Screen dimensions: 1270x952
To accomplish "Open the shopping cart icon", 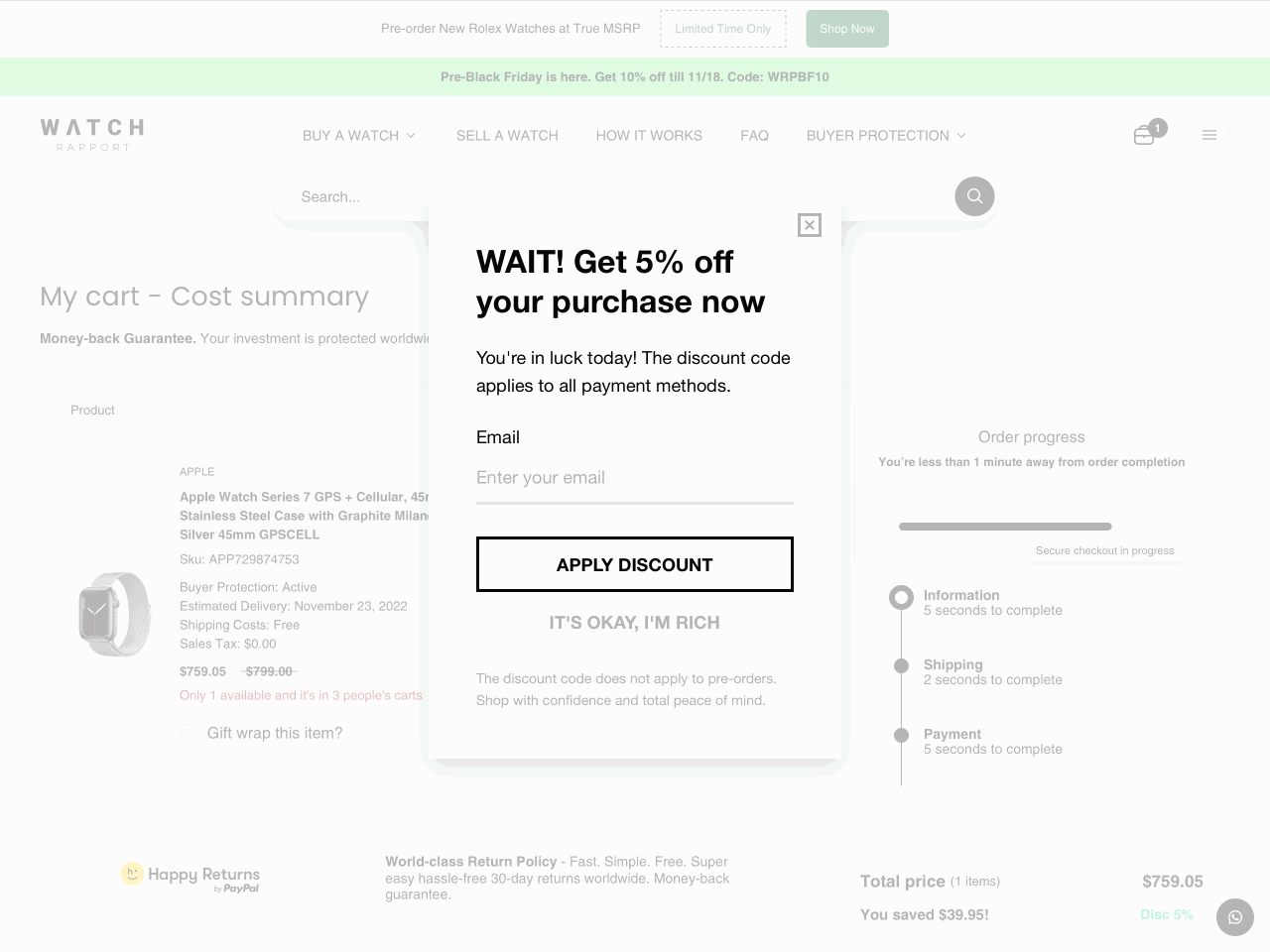I will pos(1143,135).
